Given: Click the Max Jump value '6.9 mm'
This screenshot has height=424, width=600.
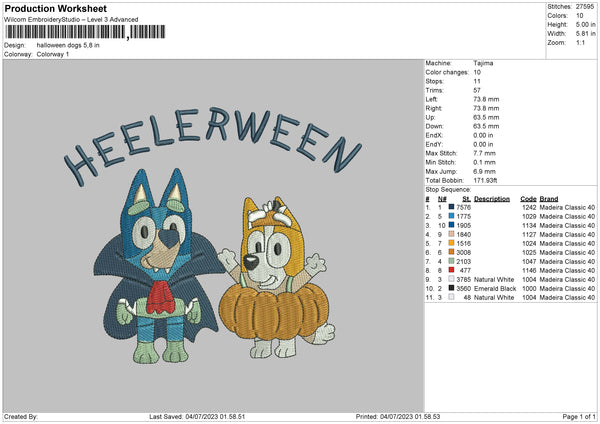Looking at the screenshot, I should (484, 171).
